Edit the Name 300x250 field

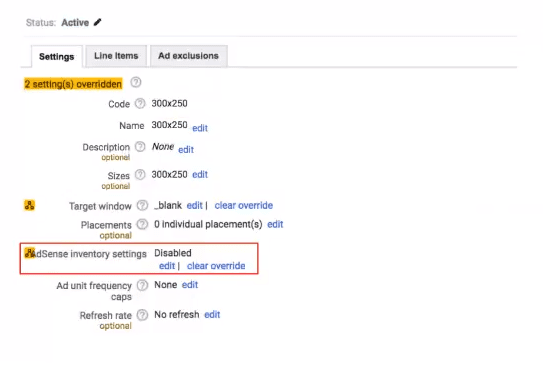[x=200, y=128]
